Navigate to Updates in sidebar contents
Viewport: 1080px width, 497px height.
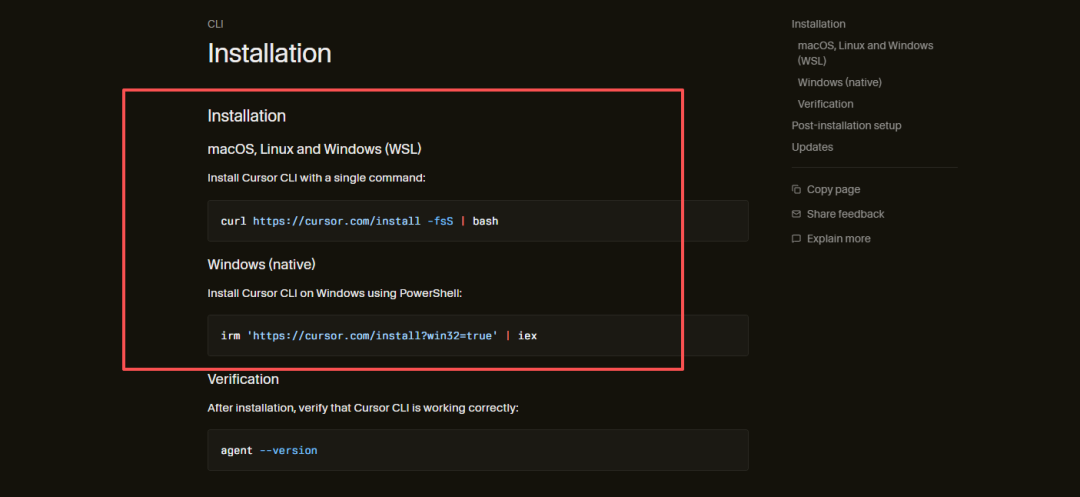(x=812, y=147)
